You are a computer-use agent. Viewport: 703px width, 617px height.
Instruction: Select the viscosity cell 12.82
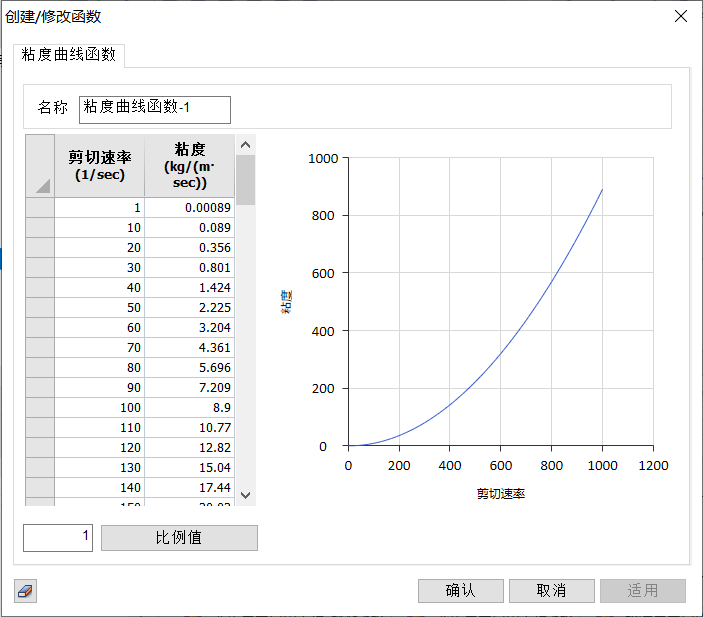pos(189,448)
